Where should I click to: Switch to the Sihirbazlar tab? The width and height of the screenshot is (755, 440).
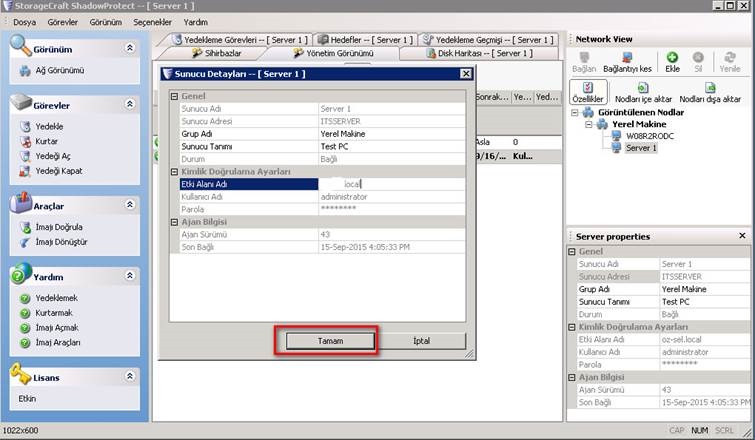(217, 53)
